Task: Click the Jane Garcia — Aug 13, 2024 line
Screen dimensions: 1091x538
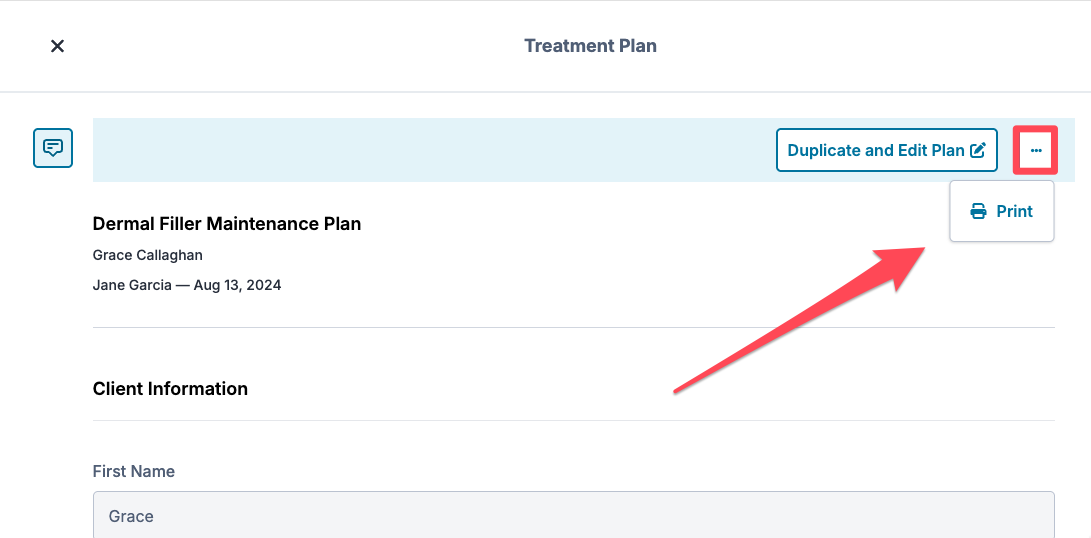Action: coord(187,285)
